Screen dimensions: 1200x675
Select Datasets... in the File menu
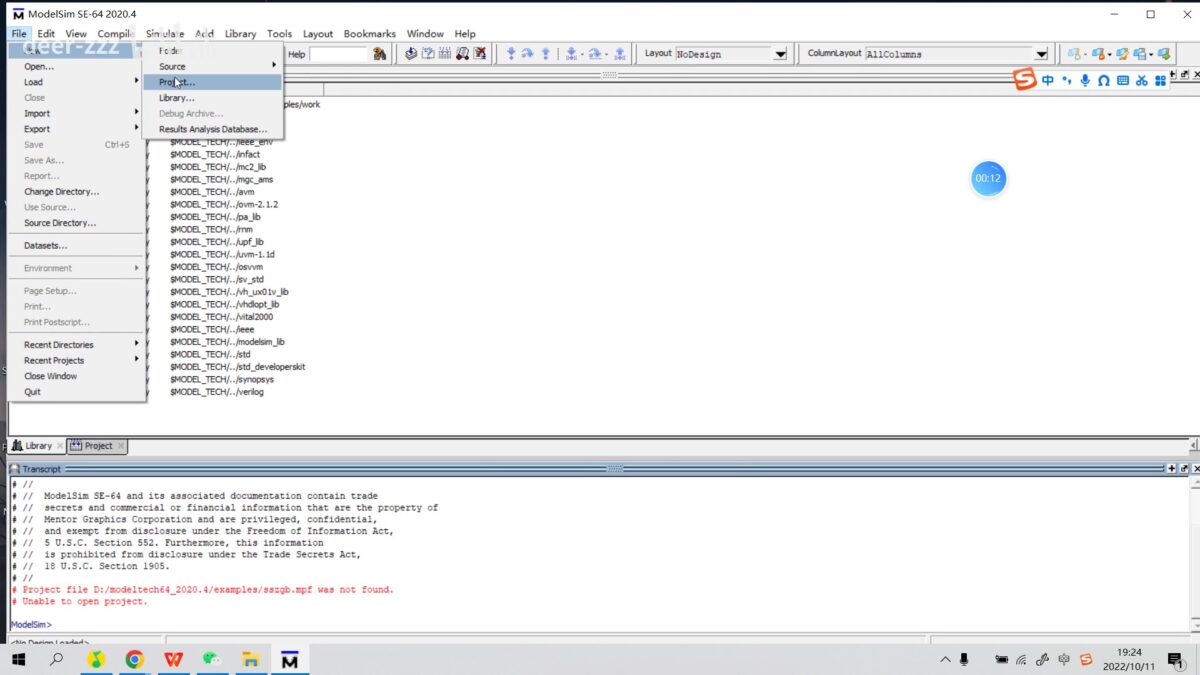76,245
